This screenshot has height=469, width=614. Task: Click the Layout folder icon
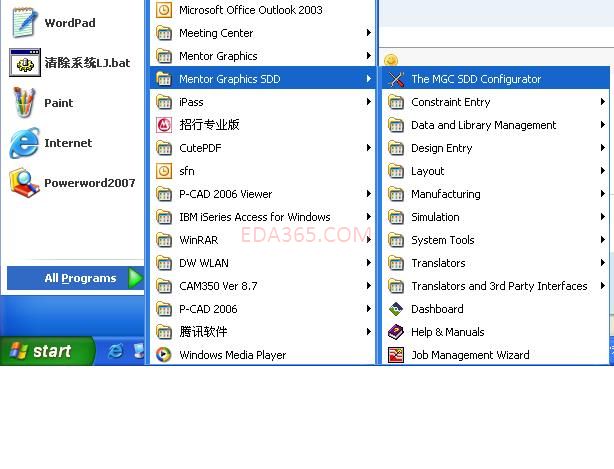pos(396,171)
